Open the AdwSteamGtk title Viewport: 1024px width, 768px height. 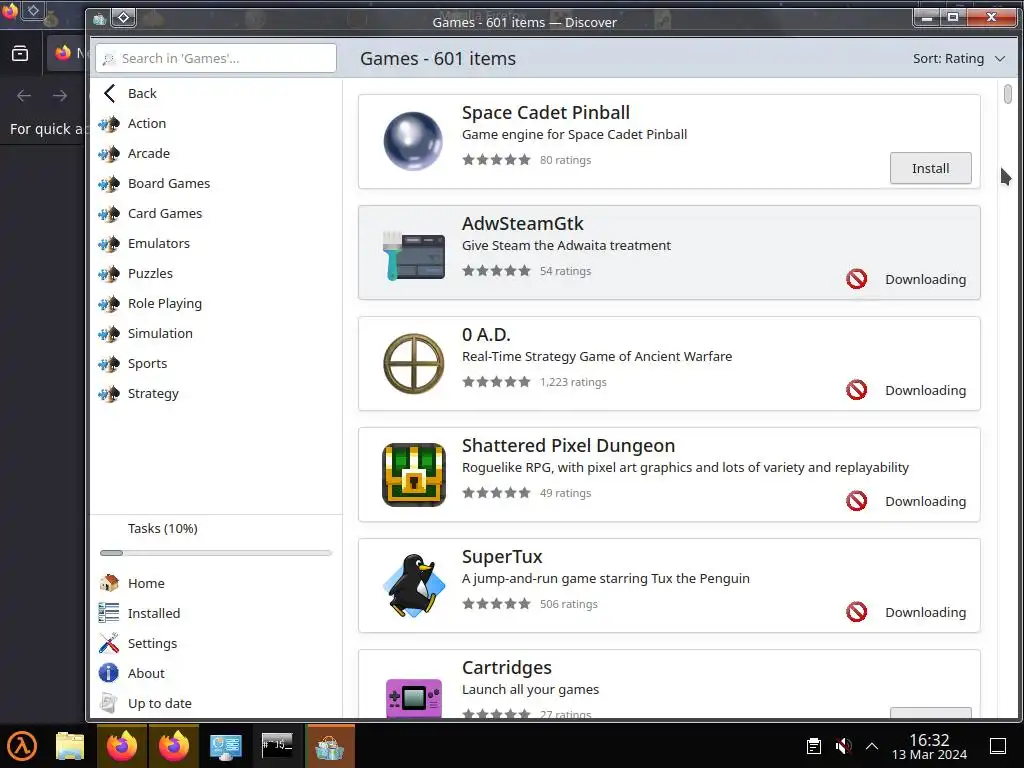522,223
